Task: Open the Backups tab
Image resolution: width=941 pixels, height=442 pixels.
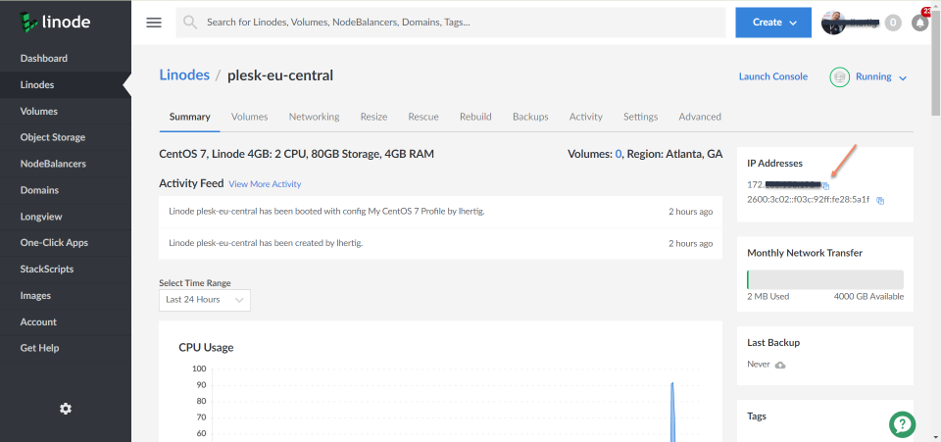Action: pos(531,116)
